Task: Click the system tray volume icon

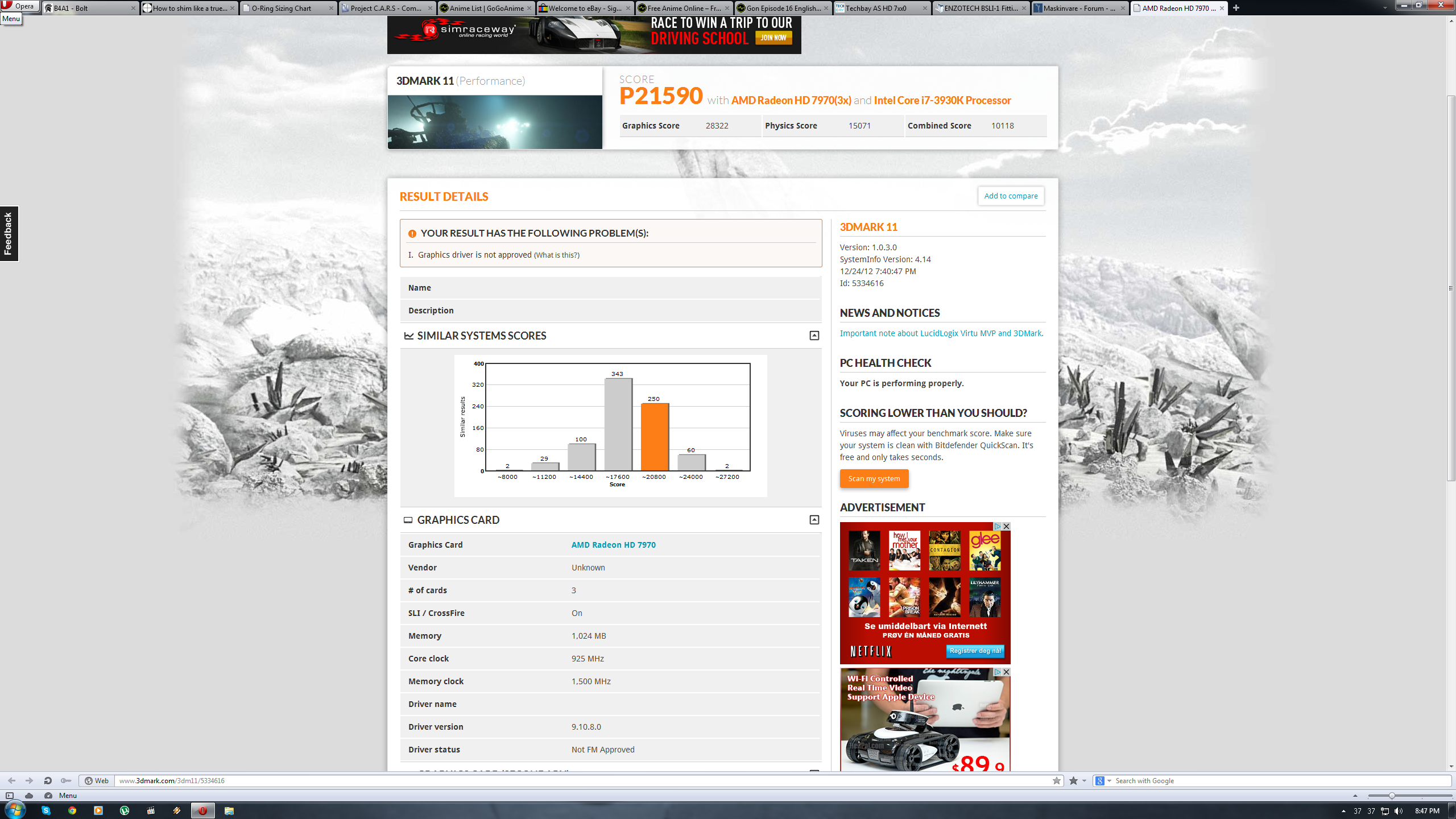Action: [x=1399, y=811]
